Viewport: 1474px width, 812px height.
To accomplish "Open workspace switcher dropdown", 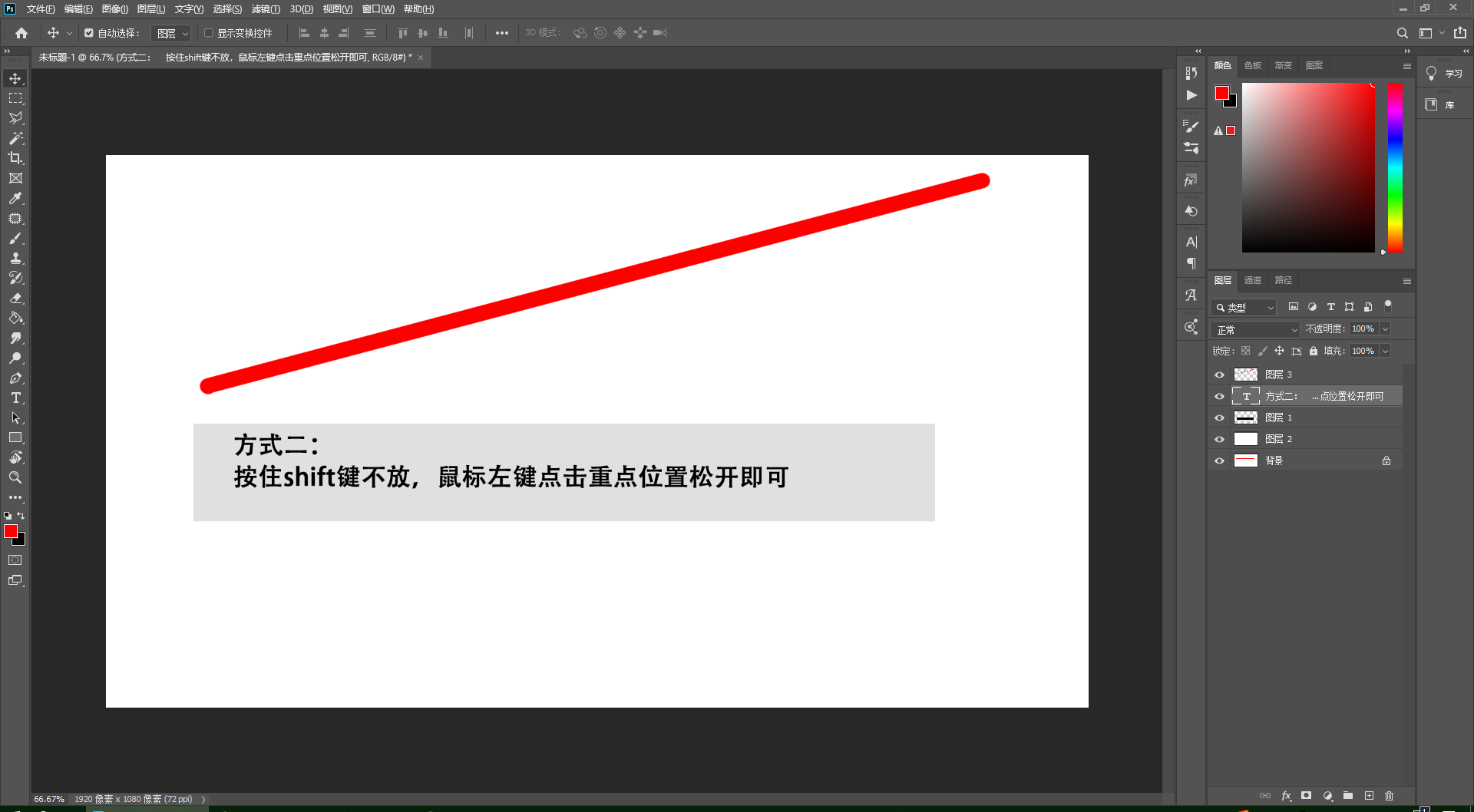I will point(1431,33).
